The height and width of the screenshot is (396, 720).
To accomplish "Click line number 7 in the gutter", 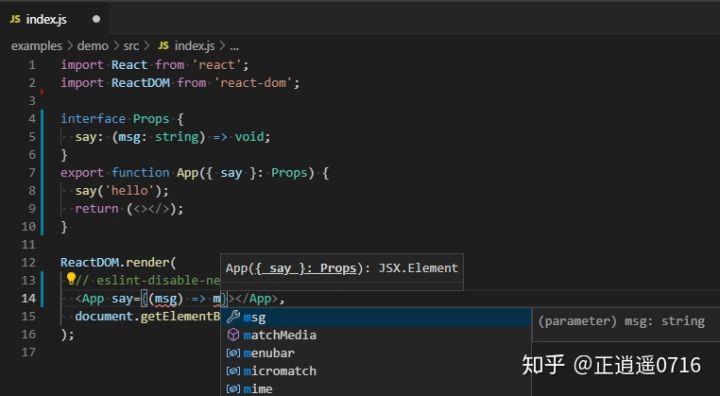I will pyautogui.click(x=32, y=173).
